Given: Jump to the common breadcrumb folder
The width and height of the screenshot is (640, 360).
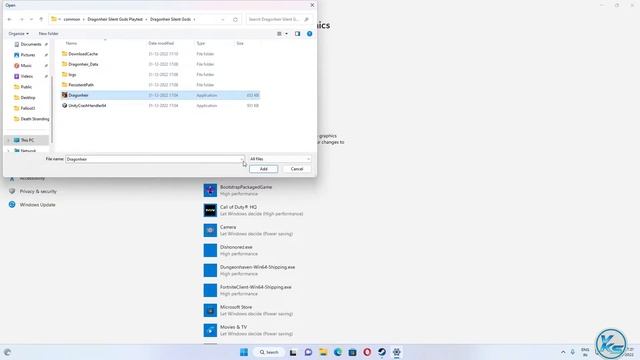Looking at the screenshot, I should click(72, 19).
